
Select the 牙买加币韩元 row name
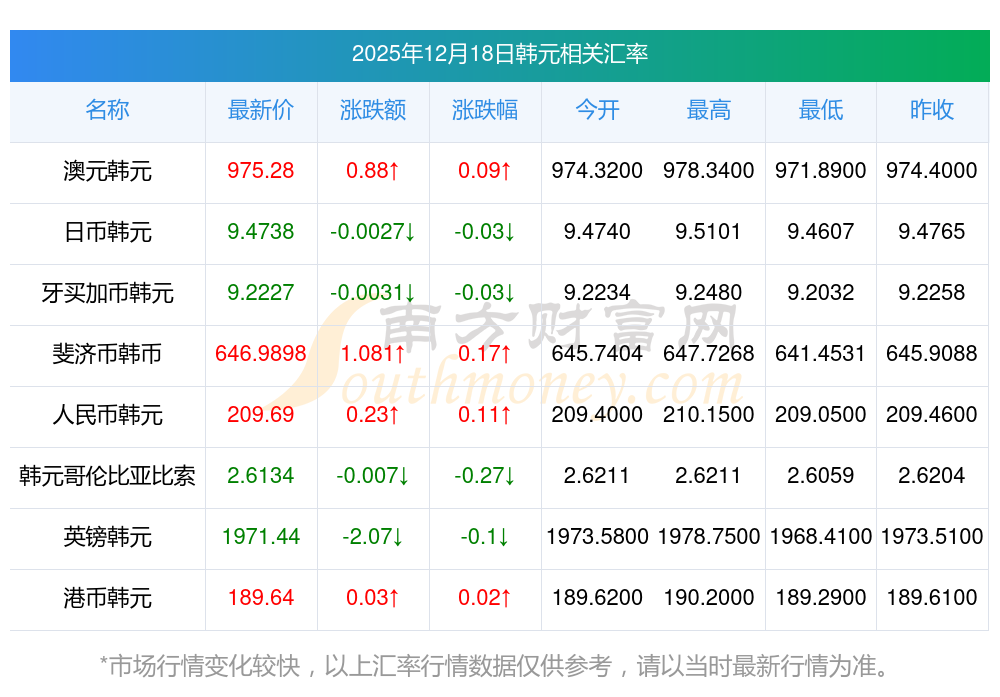107,293
